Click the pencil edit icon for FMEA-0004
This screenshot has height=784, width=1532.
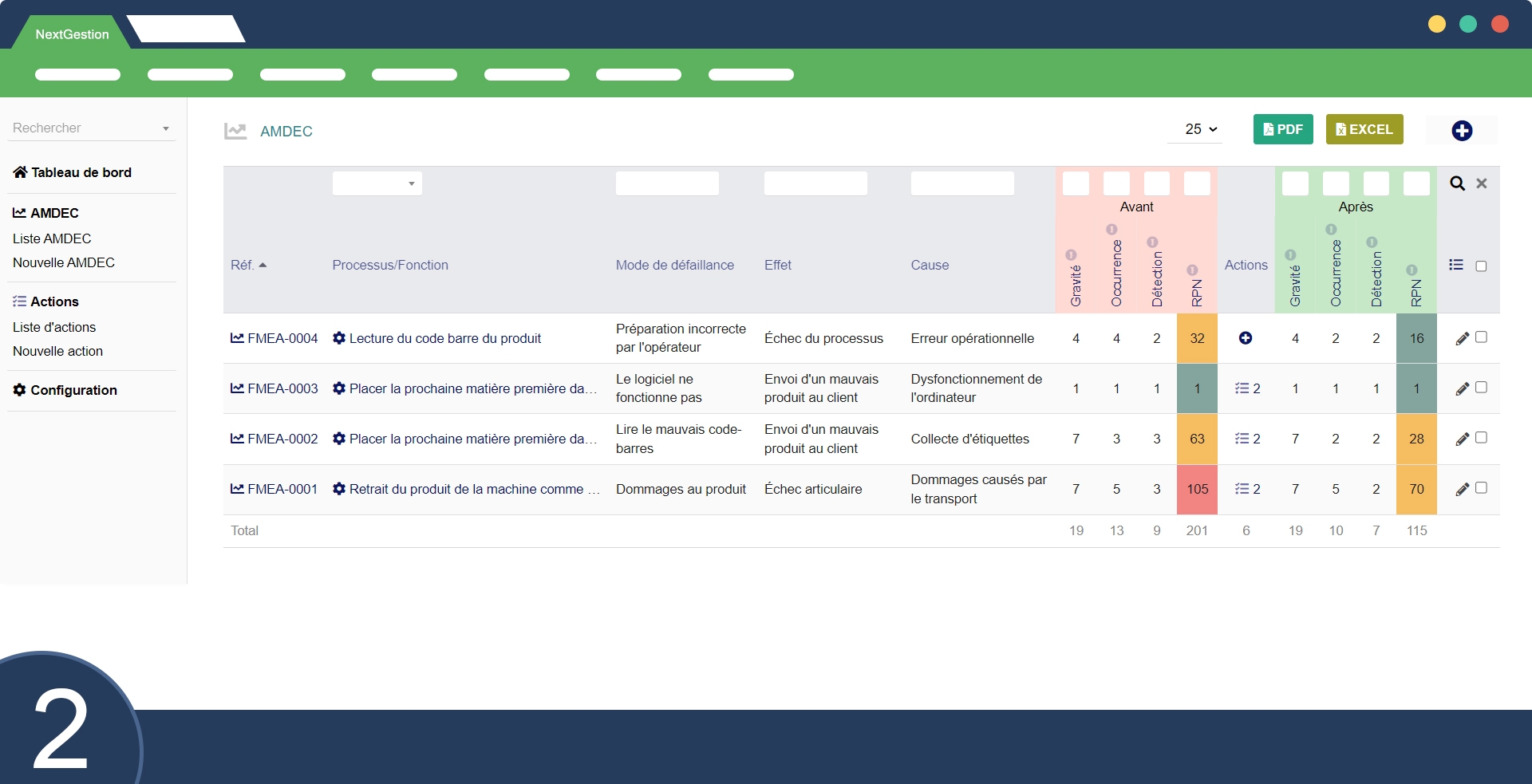(x=1462, y=339)
